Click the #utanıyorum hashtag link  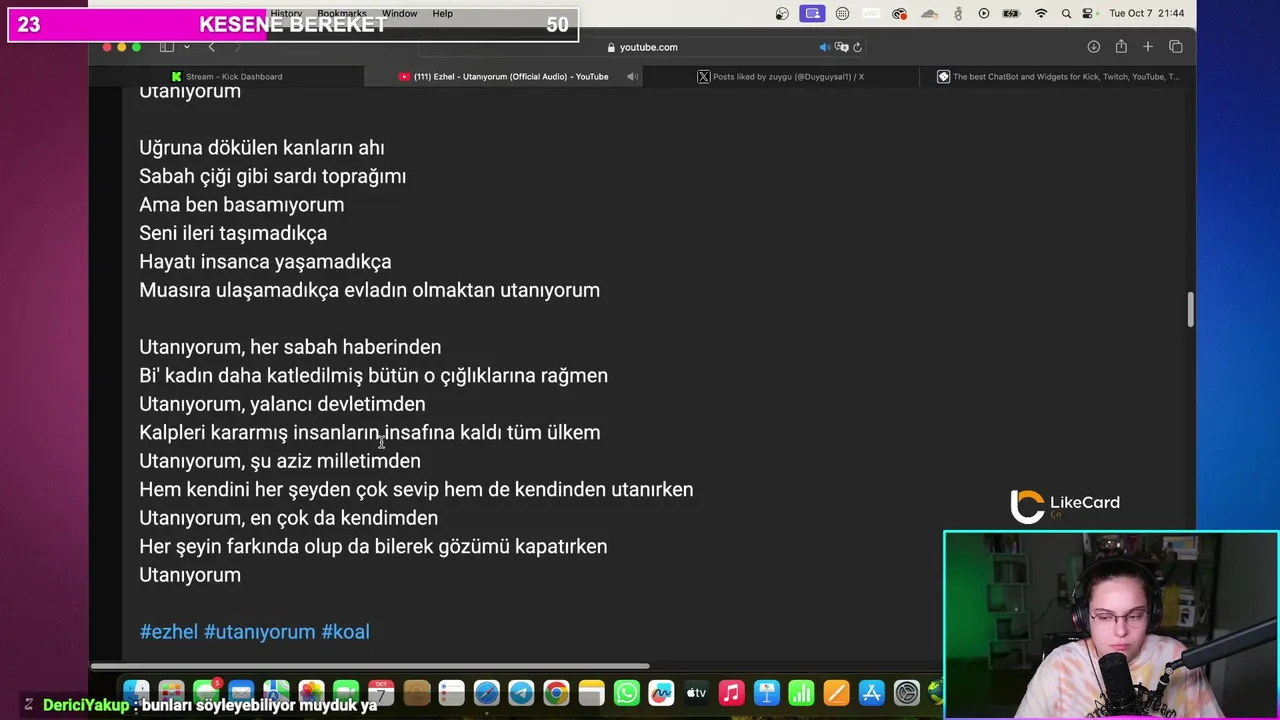259,632
